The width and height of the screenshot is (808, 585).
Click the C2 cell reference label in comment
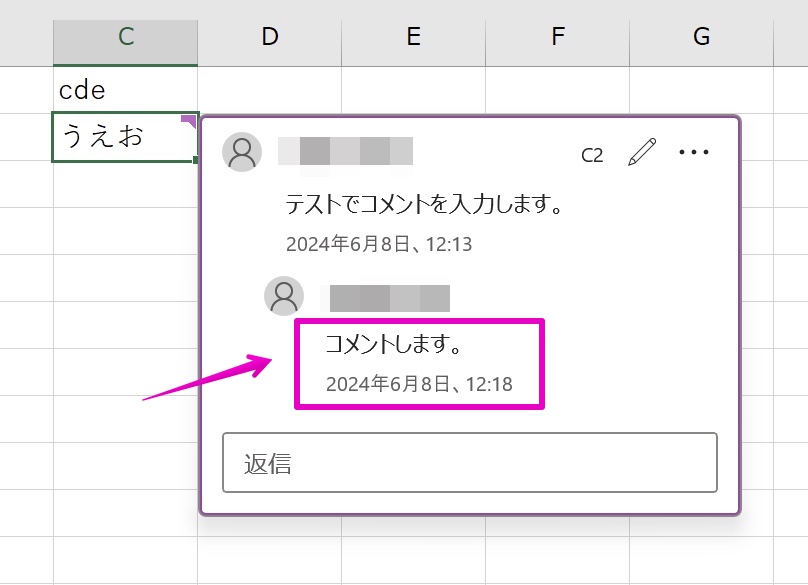coord(592,155)
